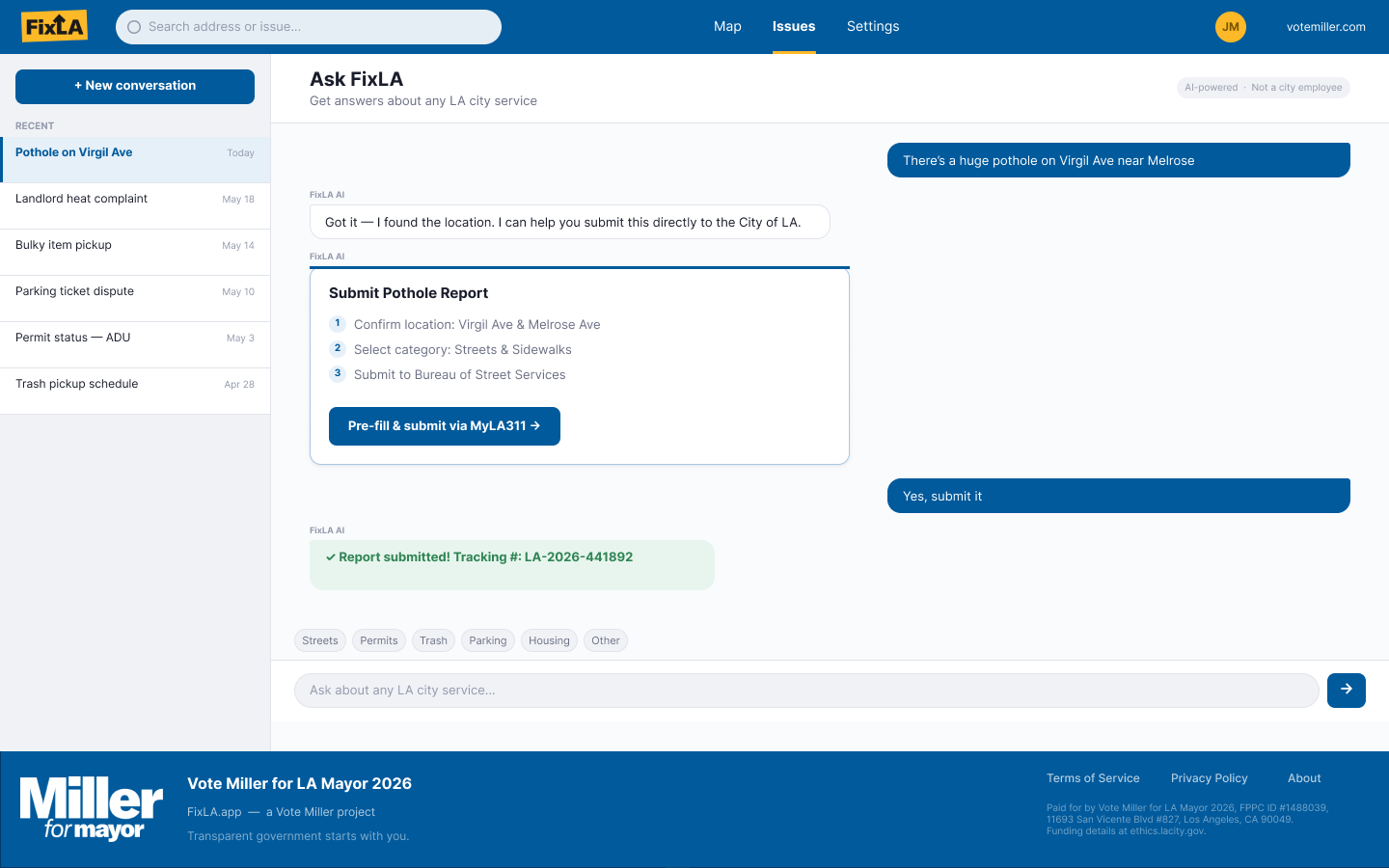Open the Issues tab
The image size is (1389, 868).
coord(794,27)
